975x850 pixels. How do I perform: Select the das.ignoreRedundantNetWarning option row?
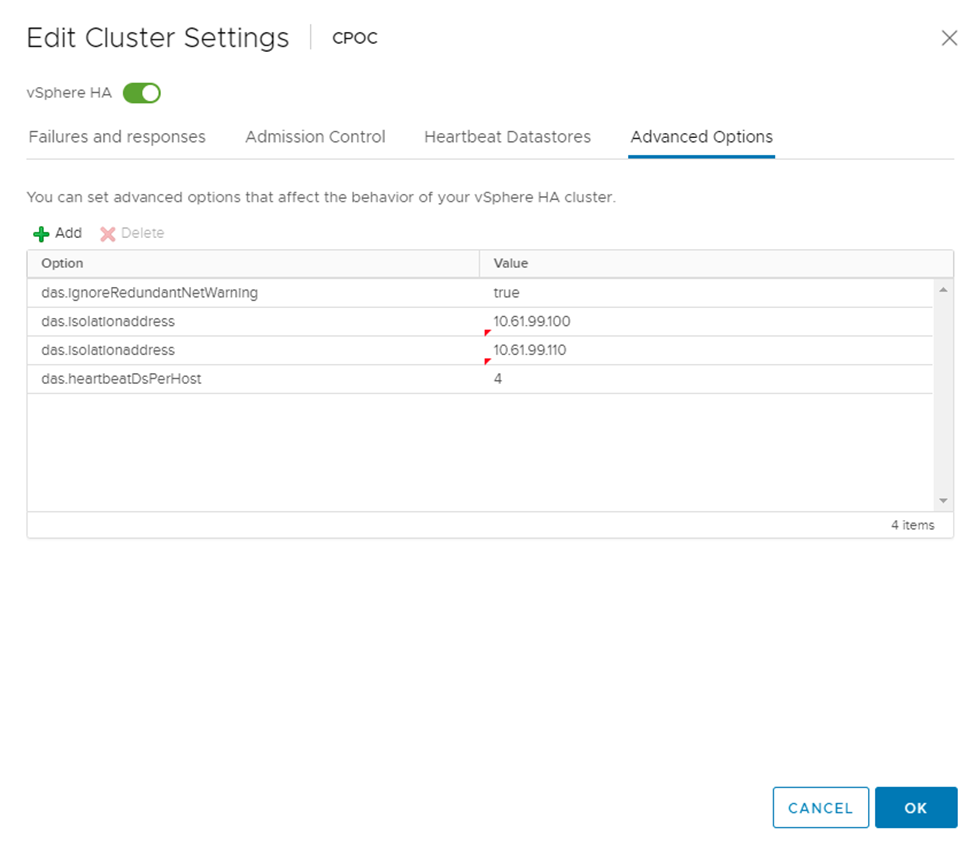(x=150, y=293)
